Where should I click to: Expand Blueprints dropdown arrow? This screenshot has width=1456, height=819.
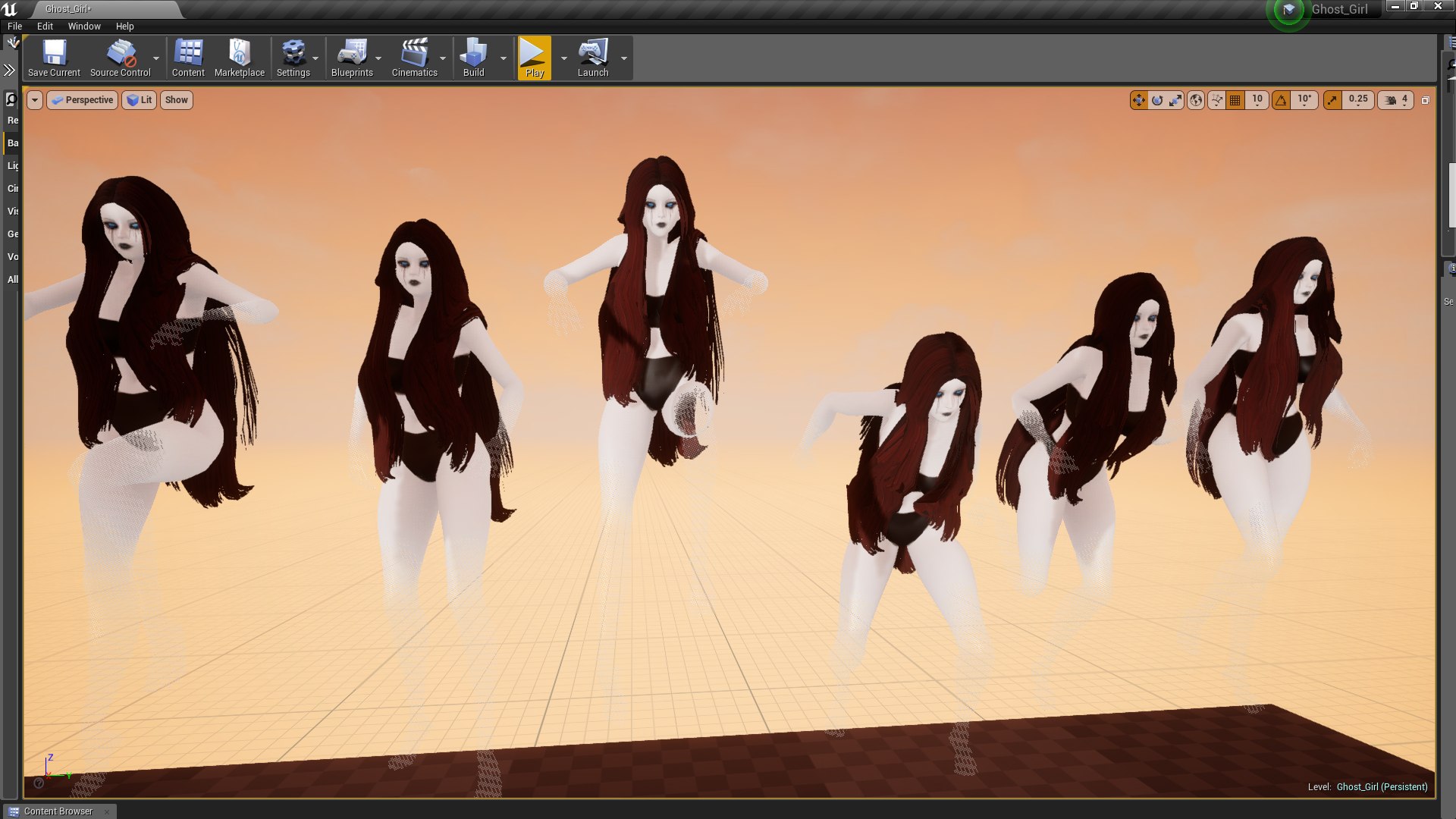click(x=378, y=58)
